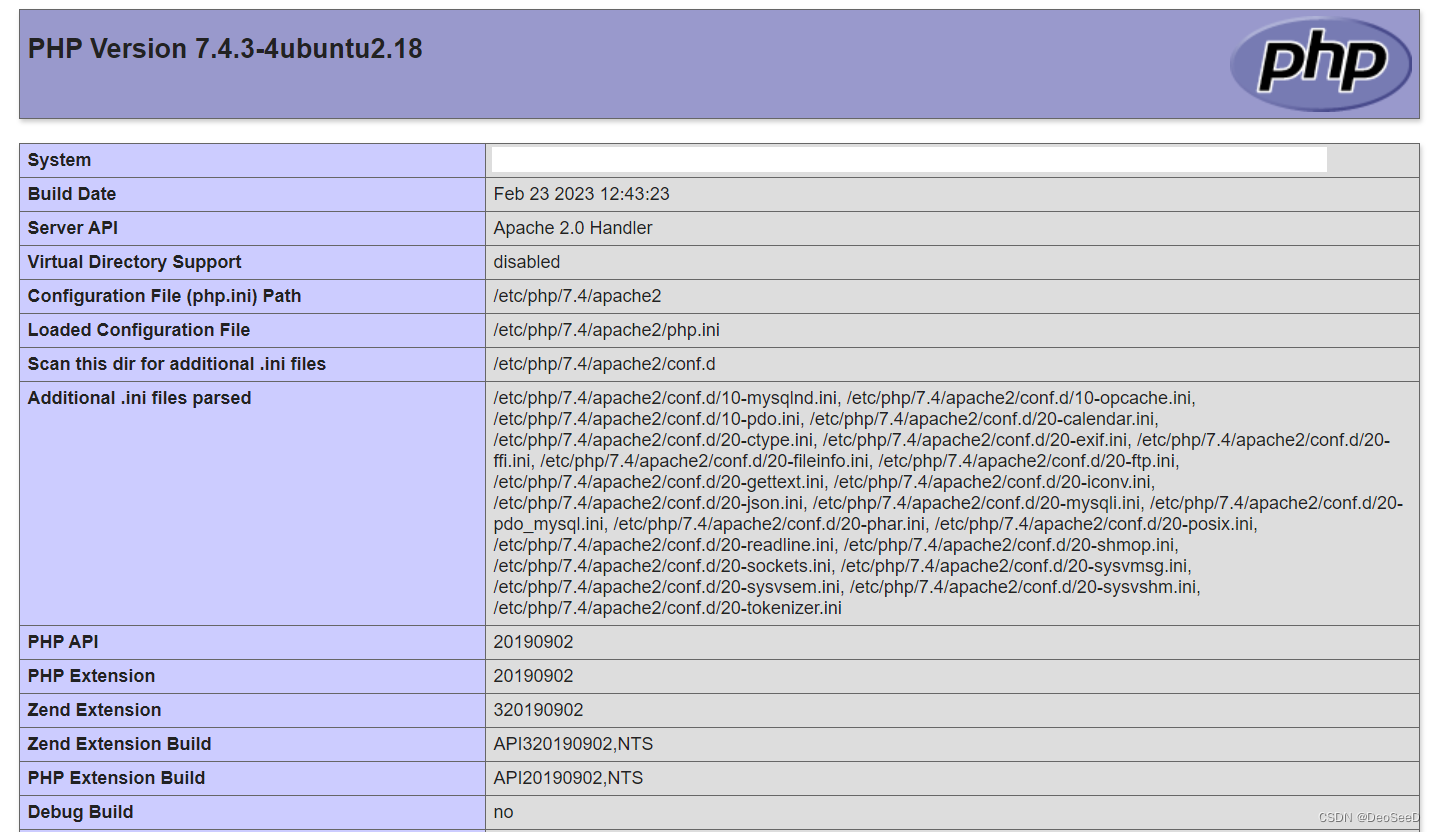Select the 10-opcache.ini file path
Viewport: 1436px width, 832px height.
1020,398
